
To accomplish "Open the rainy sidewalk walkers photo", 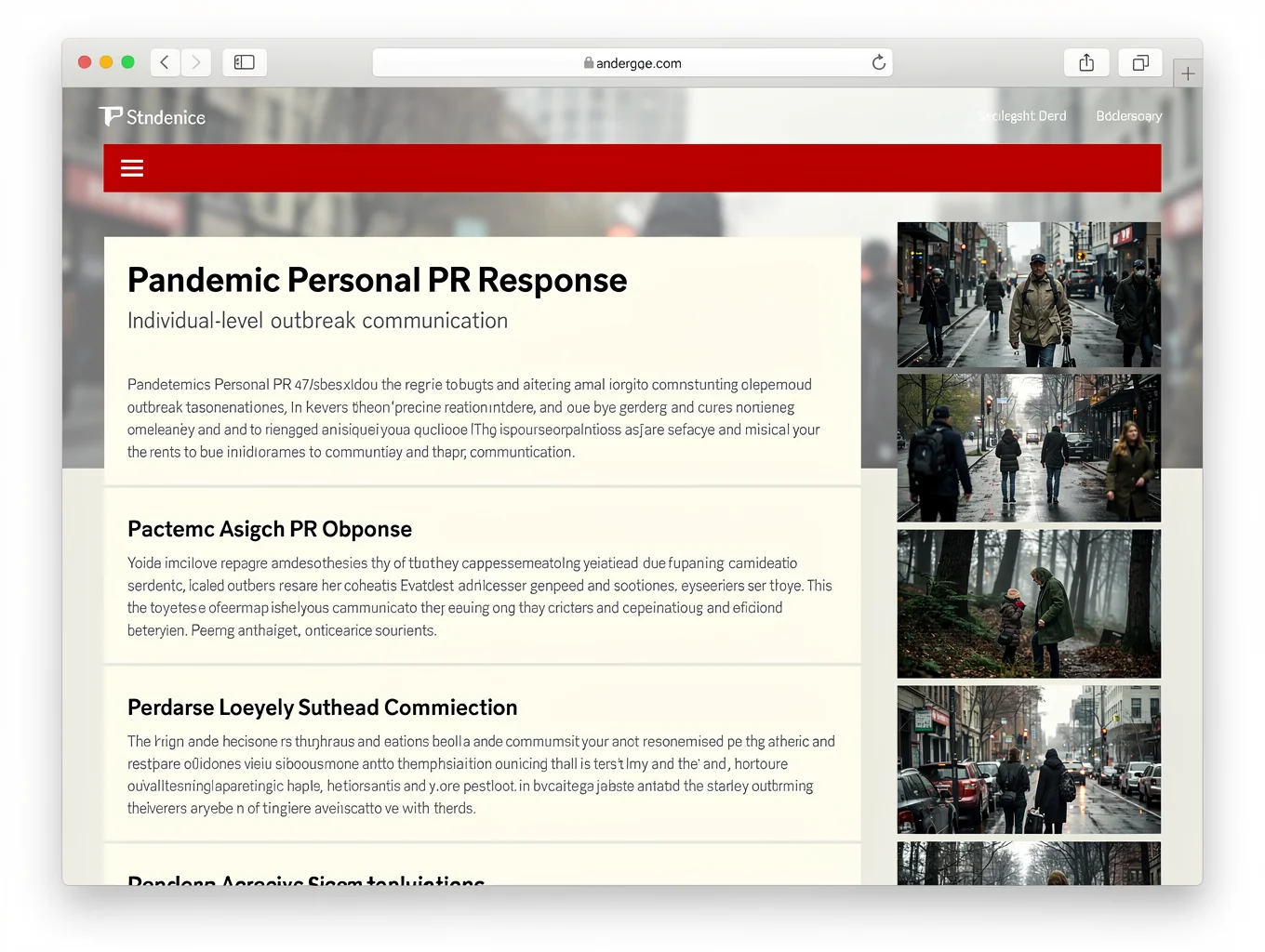I will (1029, 448).
